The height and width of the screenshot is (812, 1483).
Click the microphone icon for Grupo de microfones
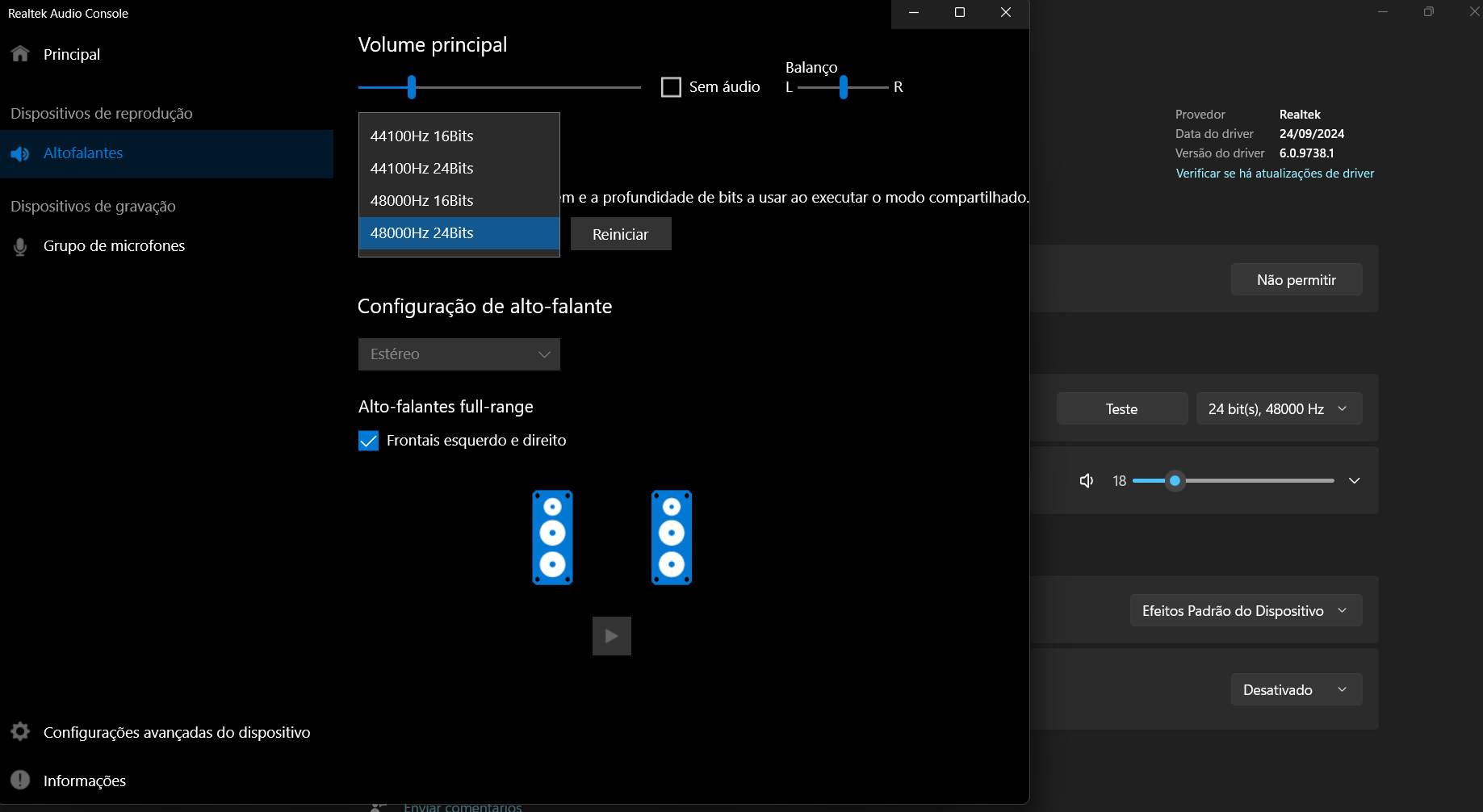(x=20, y=246)
